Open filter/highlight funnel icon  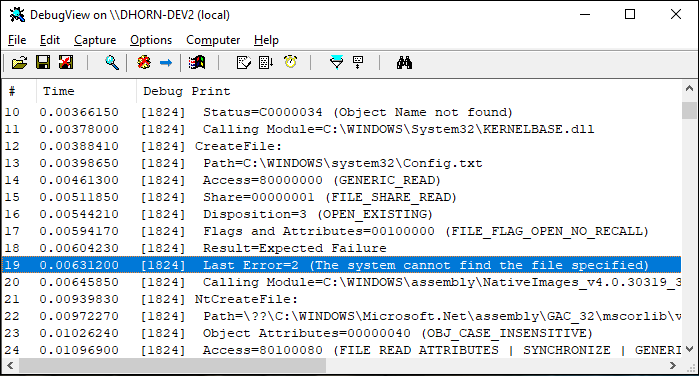tap(336, 62)
